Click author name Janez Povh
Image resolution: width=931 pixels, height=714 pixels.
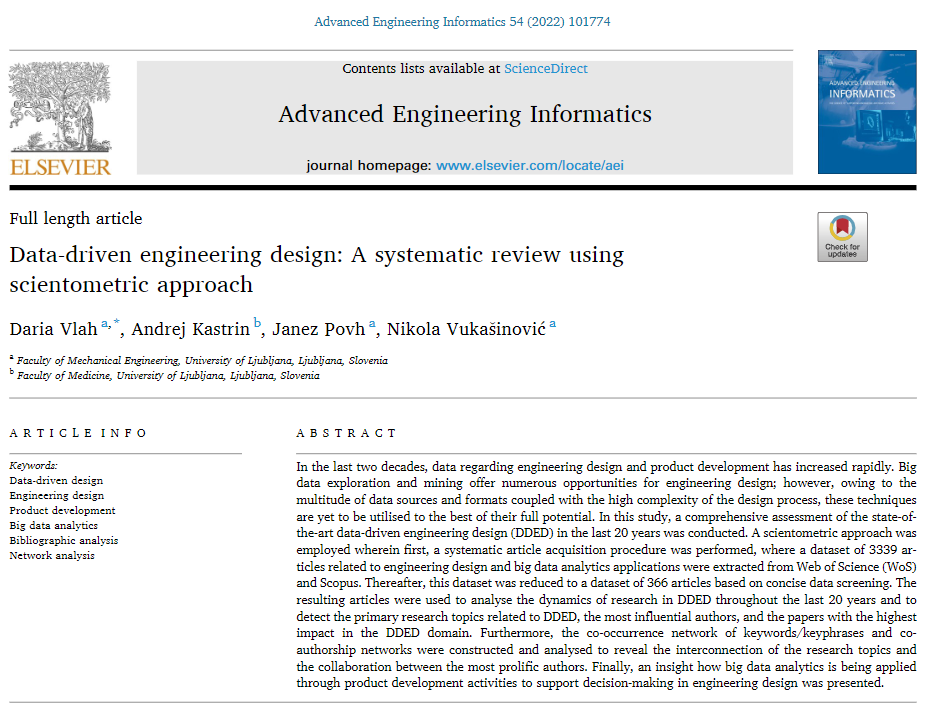318,329
